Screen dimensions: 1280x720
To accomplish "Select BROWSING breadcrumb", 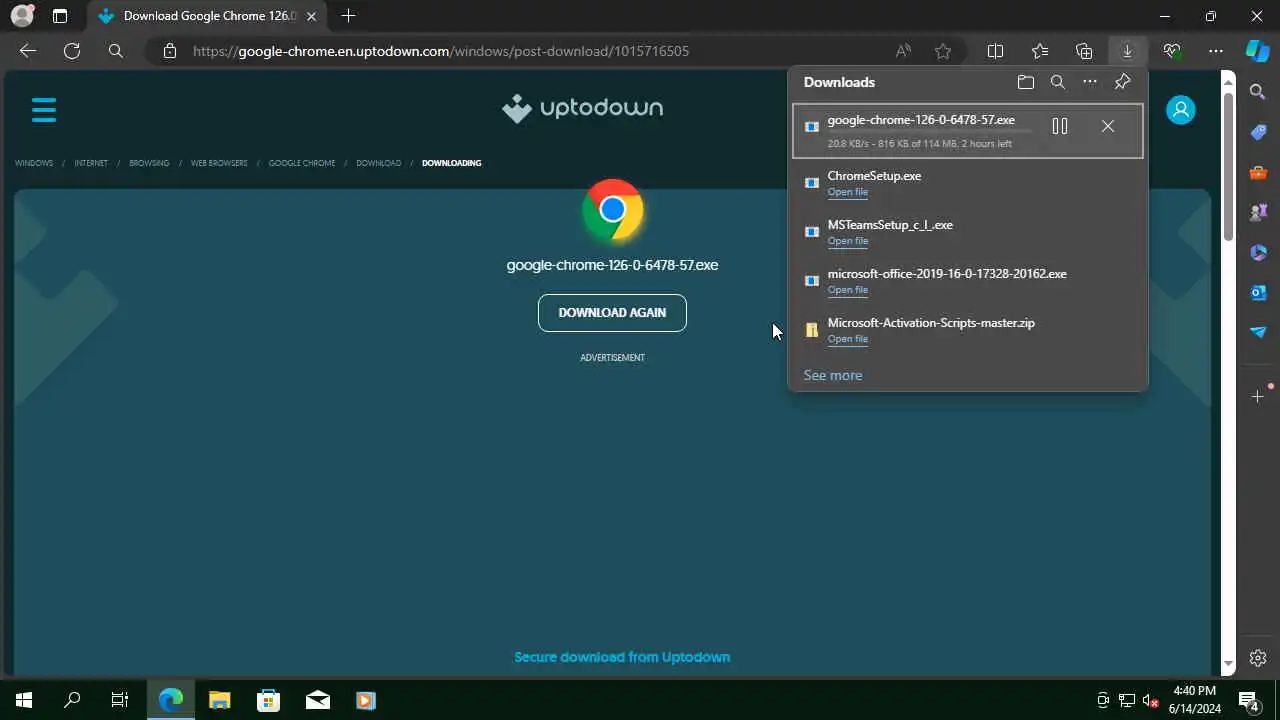I will (x=149, y=163).
